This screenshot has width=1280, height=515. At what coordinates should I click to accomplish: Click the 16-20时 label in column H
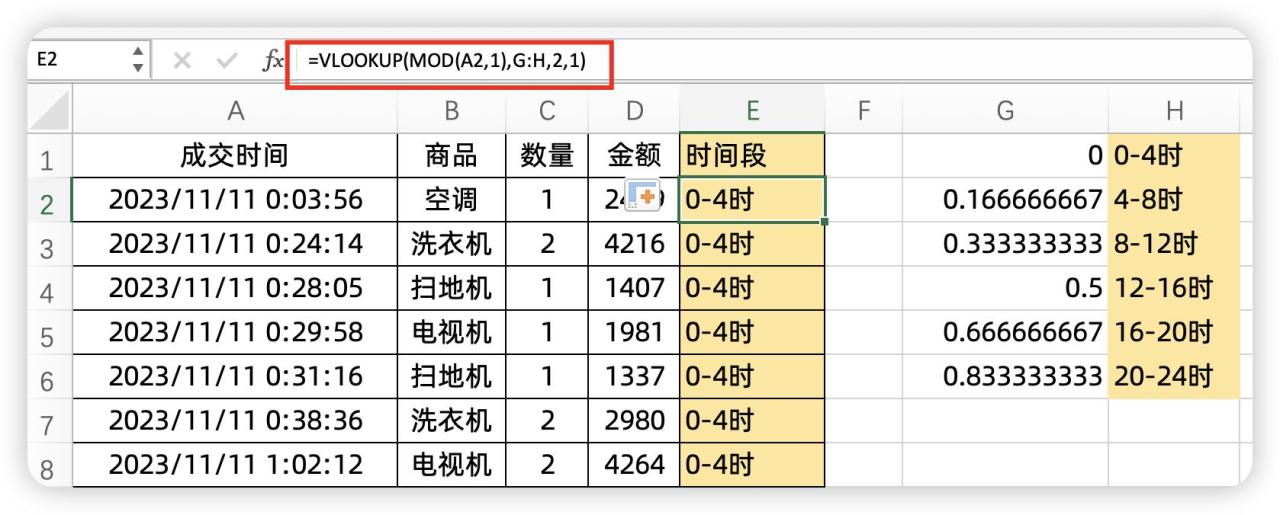click(1173, 334)
